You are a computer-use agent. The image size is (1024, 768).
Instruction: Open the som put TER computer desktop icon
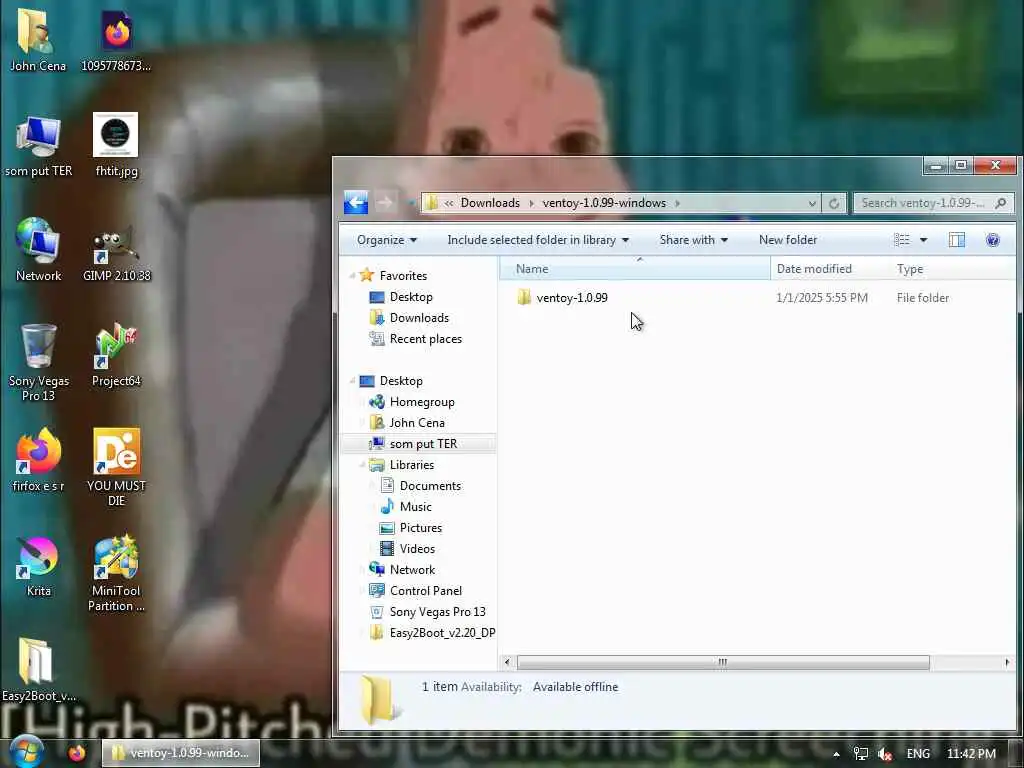tap(38, 145)
